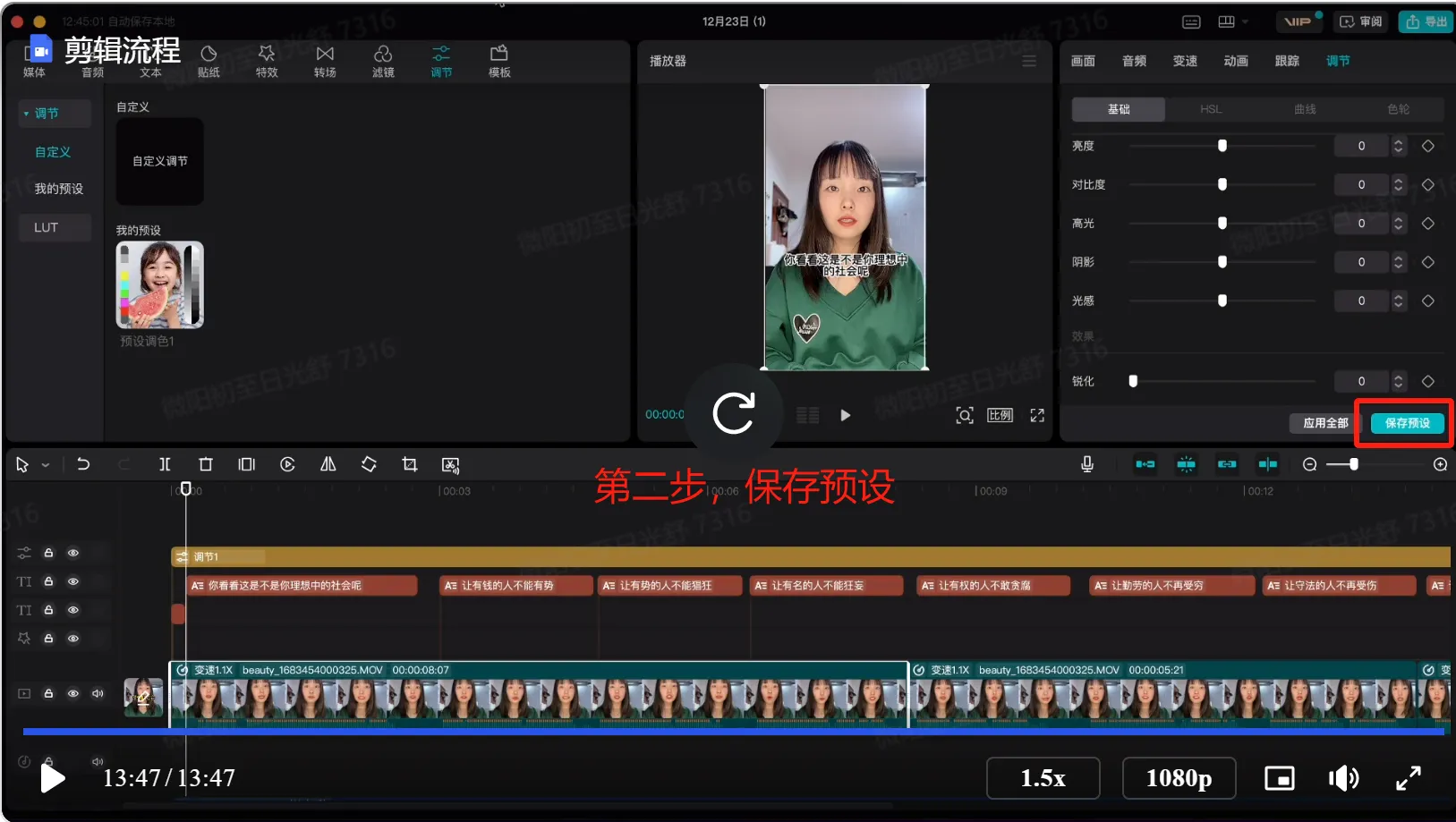1456x822 pixels.
Task: Mute the main video track audio
Action: [x=98, y=693]
